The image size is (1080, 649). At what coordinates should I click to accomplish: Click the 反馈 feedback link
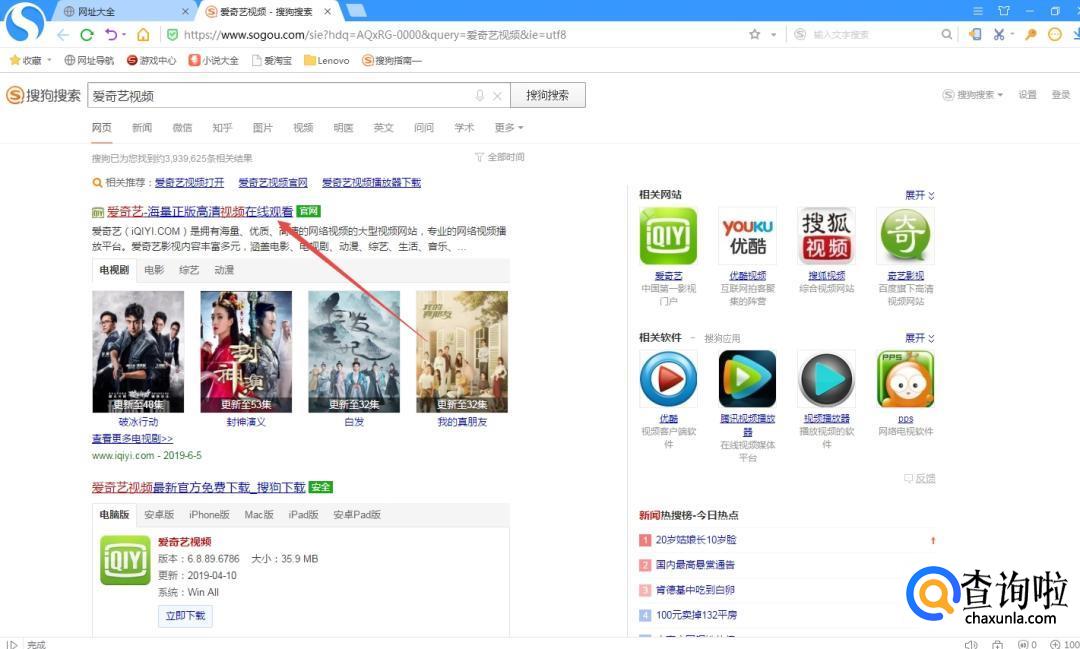pyautogui.click(x=920, y=478)
